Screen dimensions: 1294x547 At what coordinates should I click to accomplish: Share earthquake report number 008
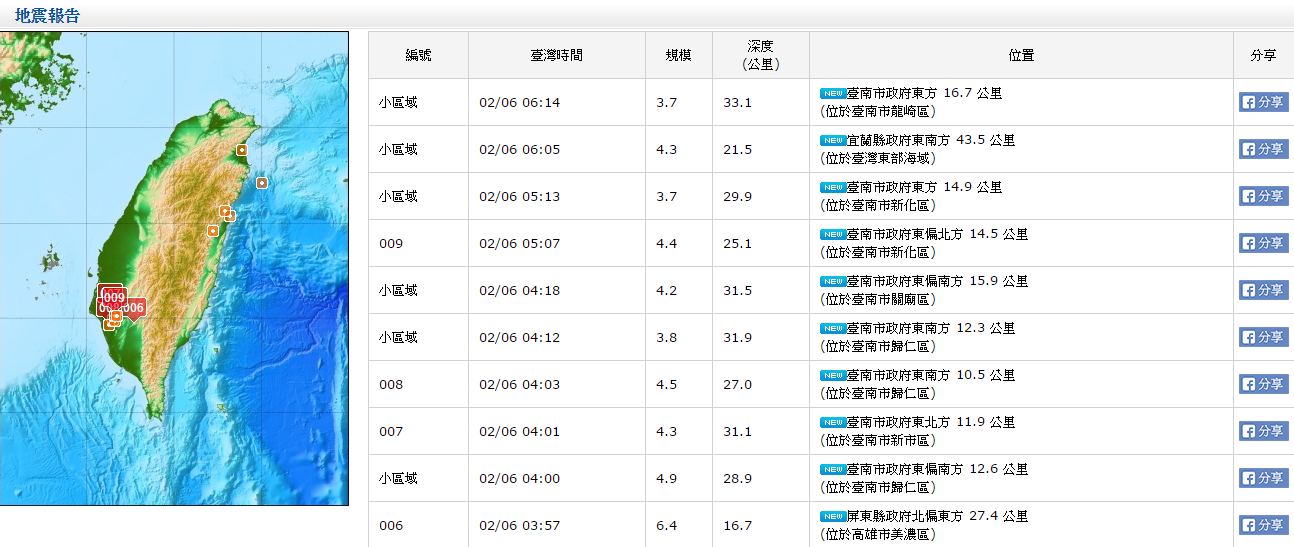[x=1263, y=384]
